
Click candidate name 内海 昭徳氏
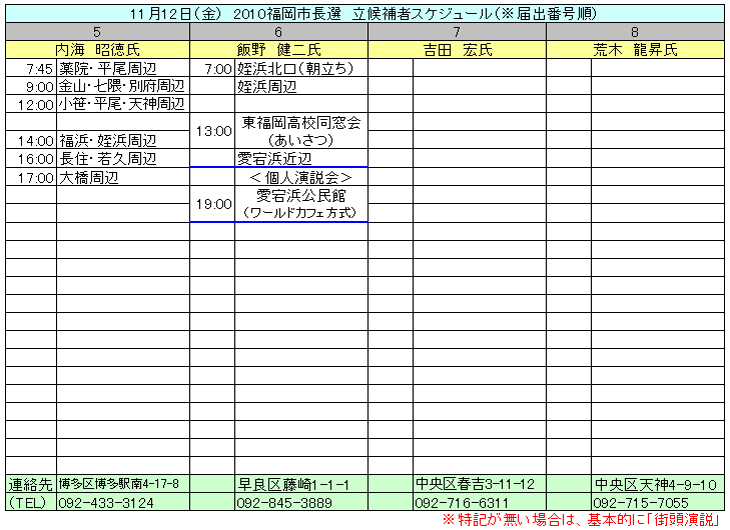96,50
